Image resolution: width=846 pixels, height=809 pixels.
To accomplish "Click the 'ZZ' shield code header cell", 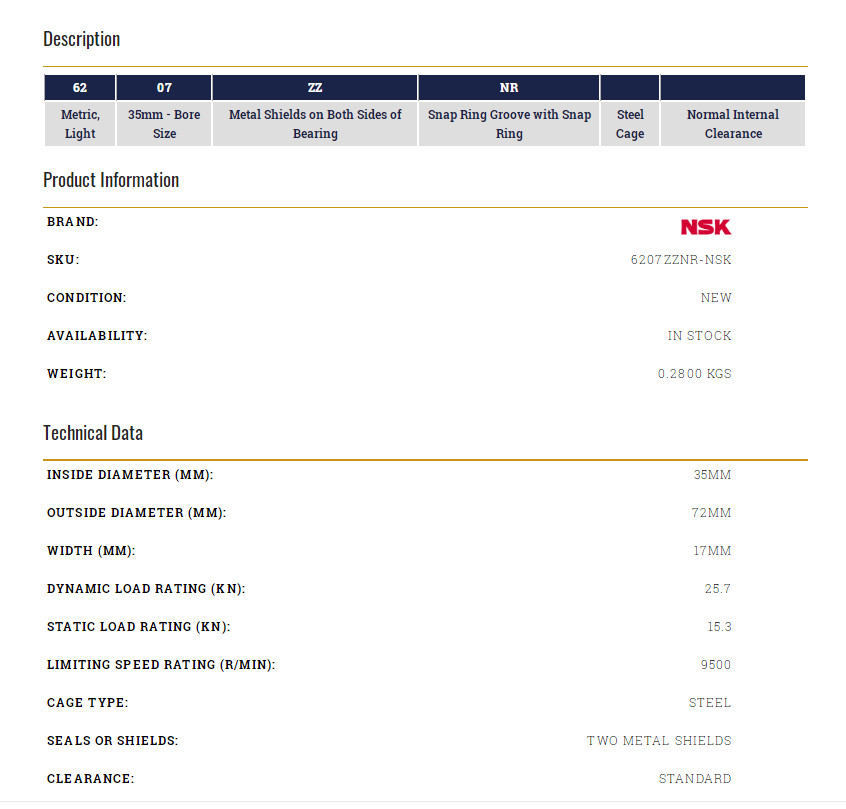I will point(315,88).
